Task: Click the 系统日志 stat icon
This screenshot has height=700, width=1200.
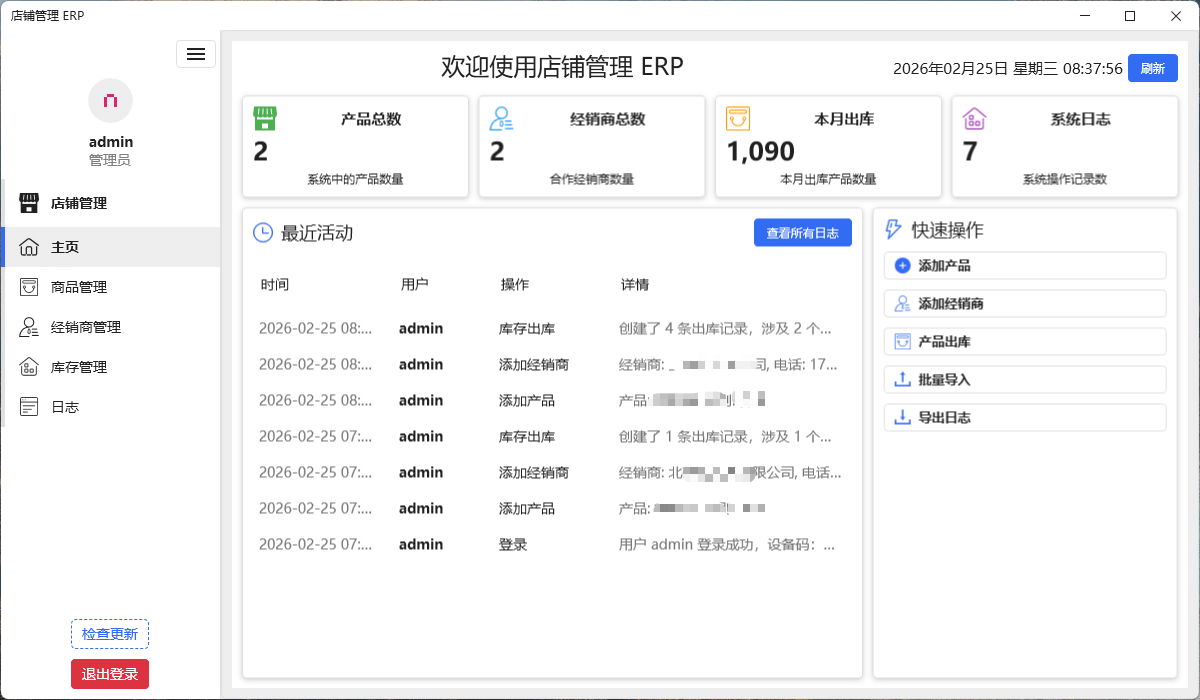Action: [973, 119]
